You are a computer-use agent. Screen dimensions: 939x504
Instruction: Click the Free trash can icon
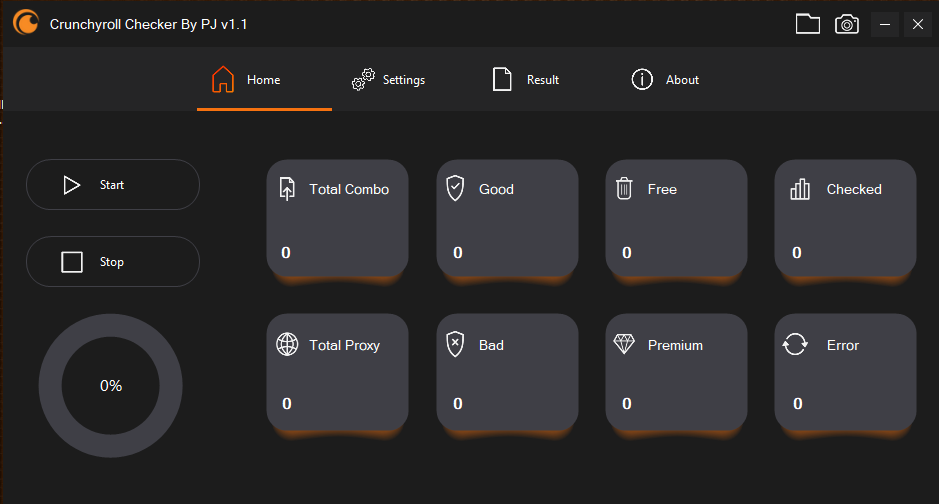pyautogui.click(x=624, y=189)
